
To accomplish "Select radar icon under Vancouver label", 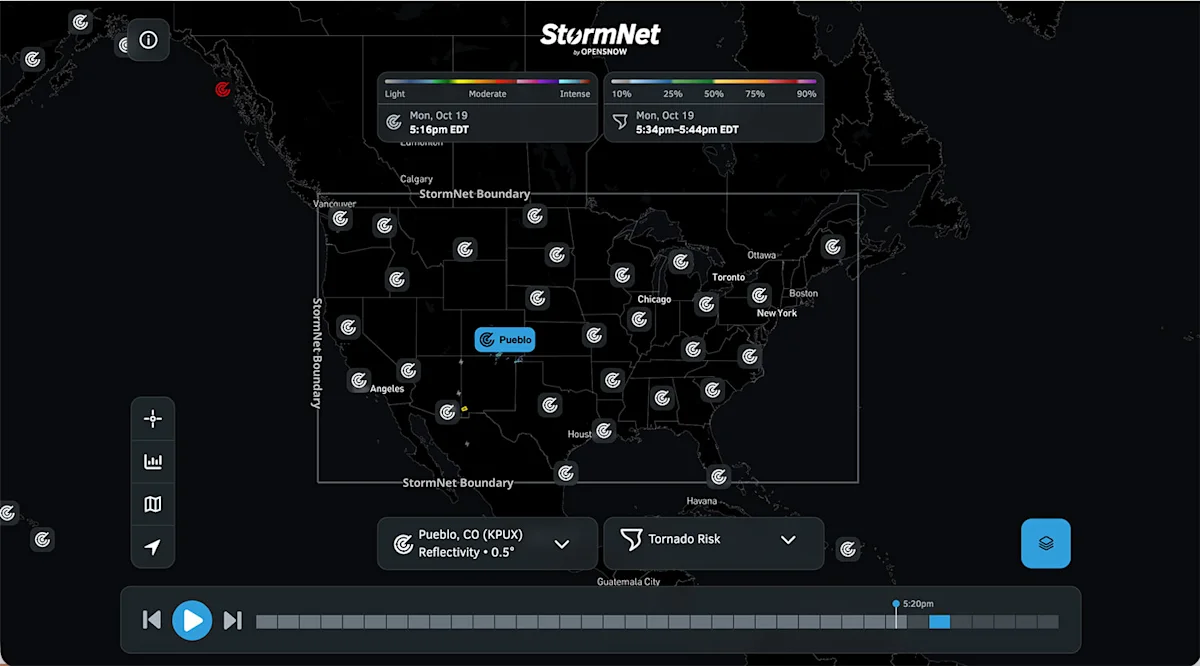I will [341, 218].
